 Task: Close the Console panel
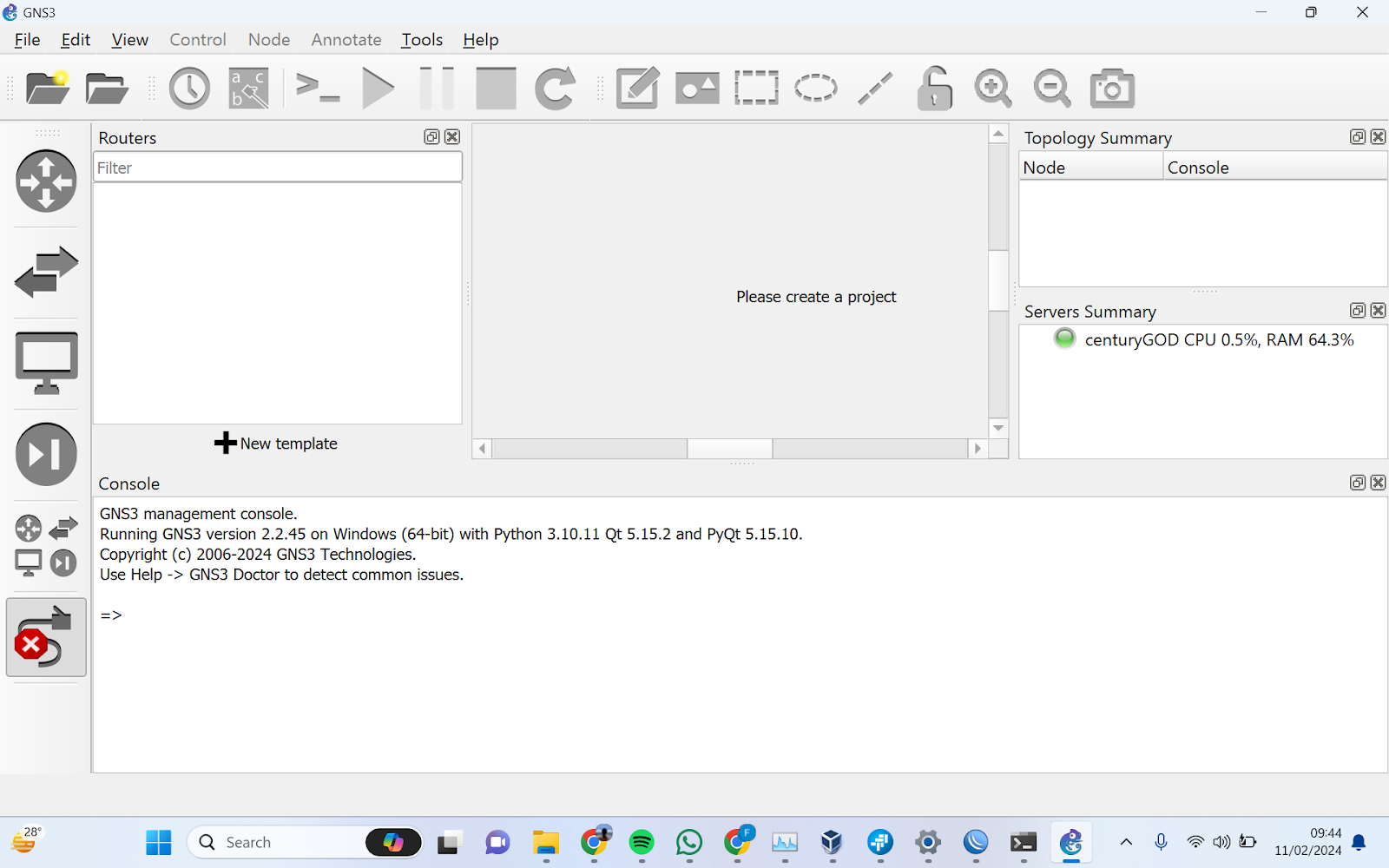coord(1378,483)
